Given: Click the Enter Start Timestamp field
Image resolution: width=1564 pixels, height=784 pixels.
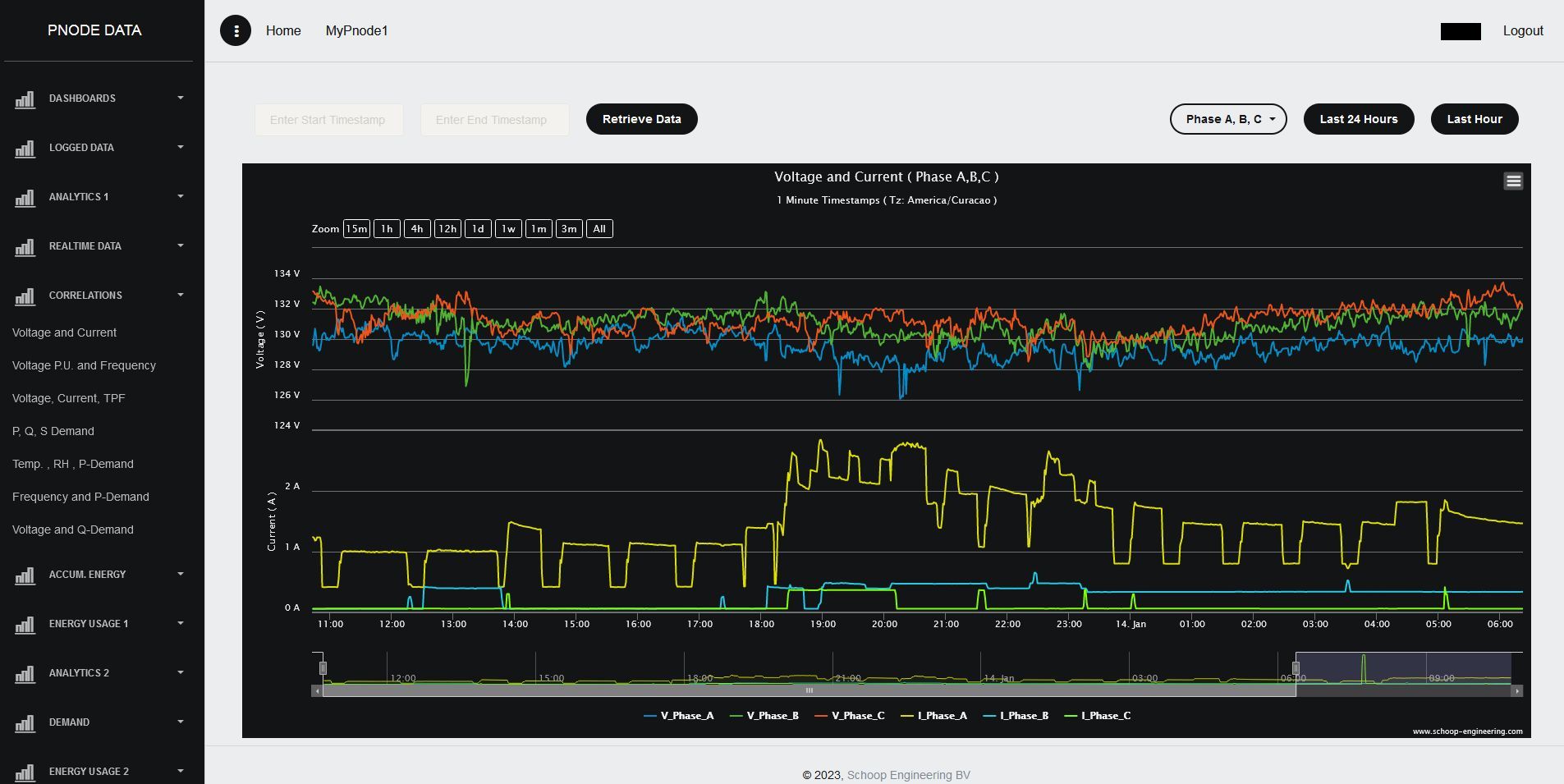Looking at the screenshot, I should coord(328,119).
